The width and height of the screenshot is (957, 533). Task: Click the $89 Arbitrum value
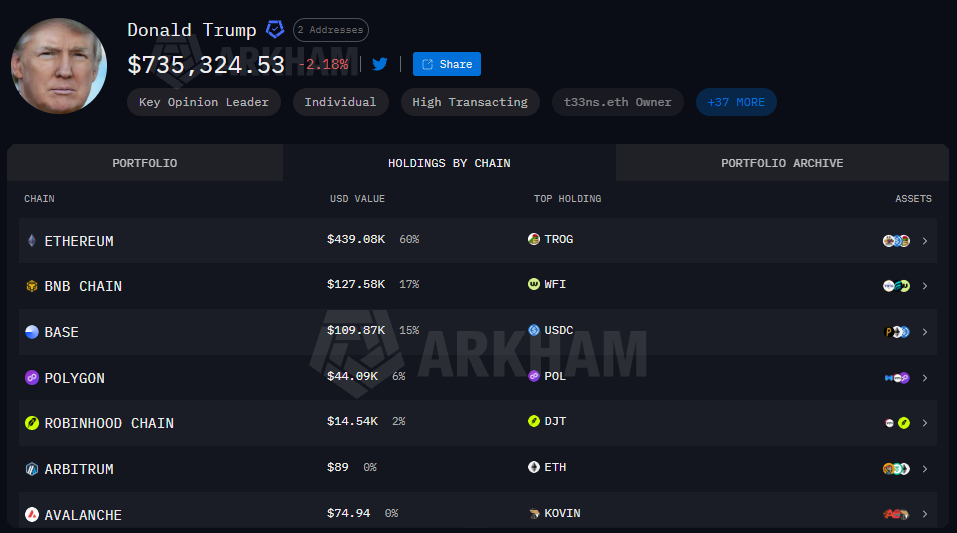(338, 466)
